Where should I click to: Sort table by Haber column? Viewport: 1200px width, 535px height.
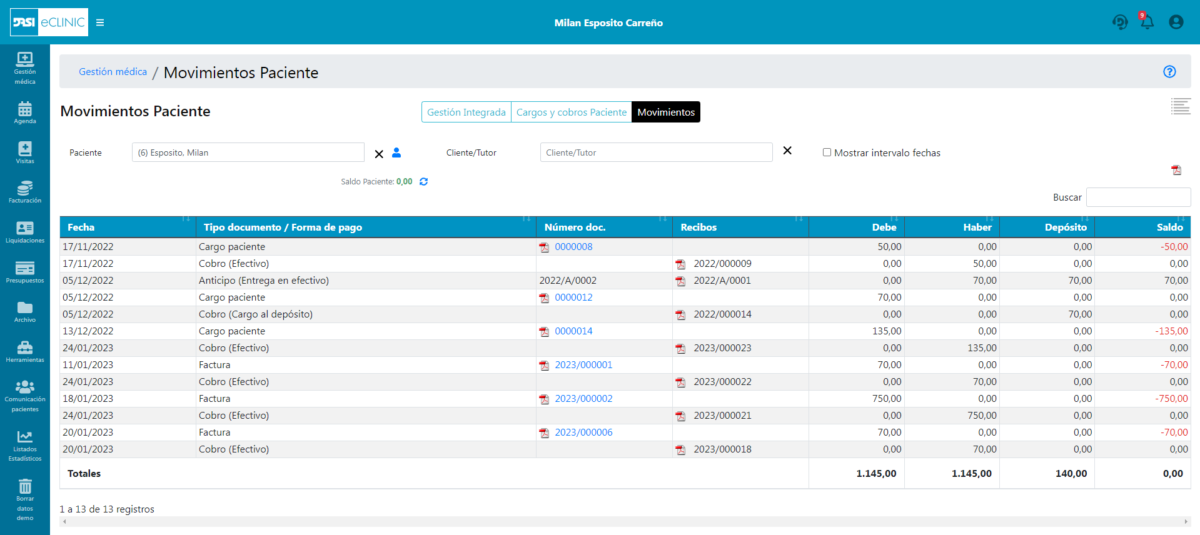coord(951,227)
